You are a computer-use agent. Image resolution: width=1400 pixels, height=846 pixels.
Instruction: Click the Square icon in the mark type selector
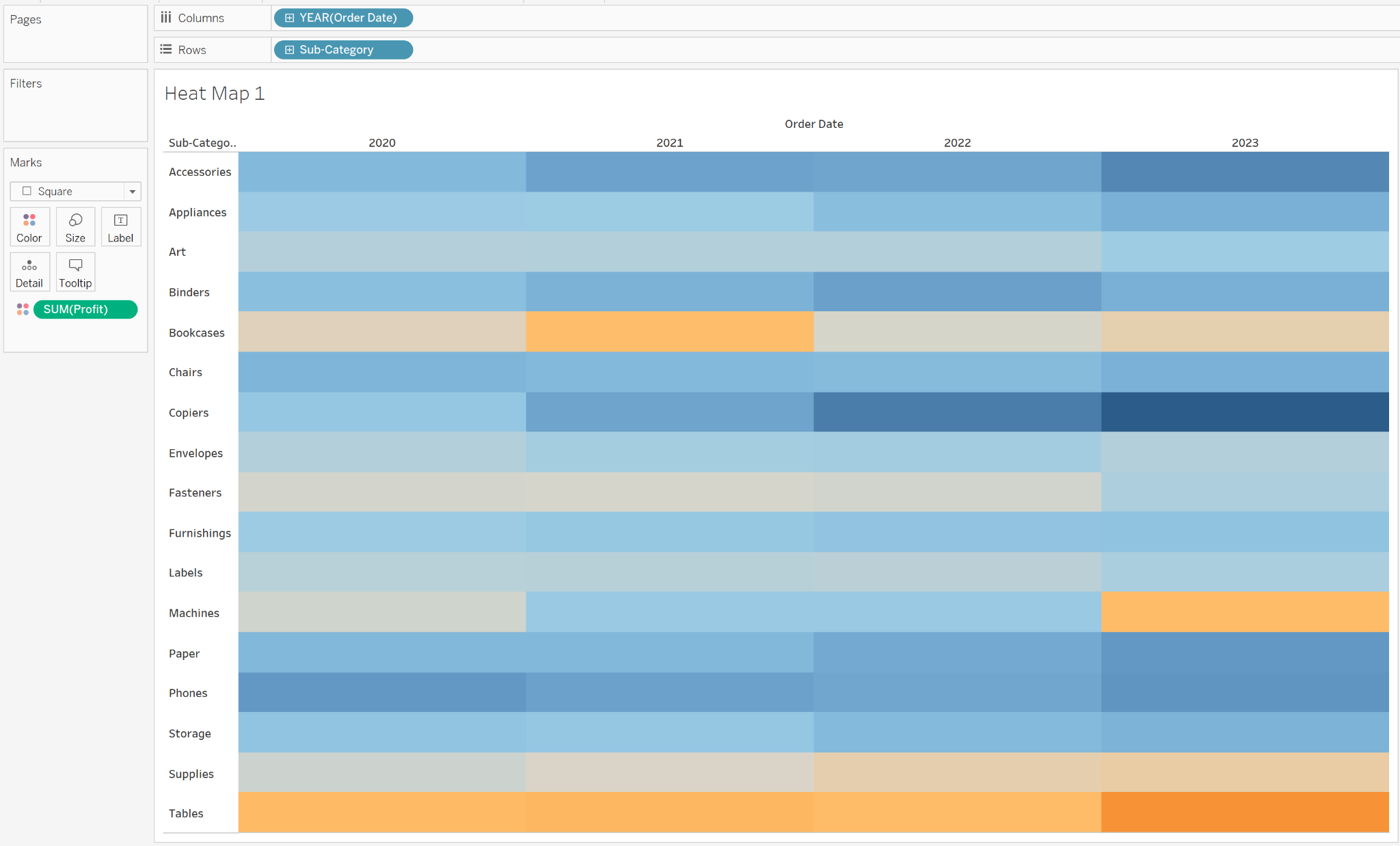pos(27,191)
